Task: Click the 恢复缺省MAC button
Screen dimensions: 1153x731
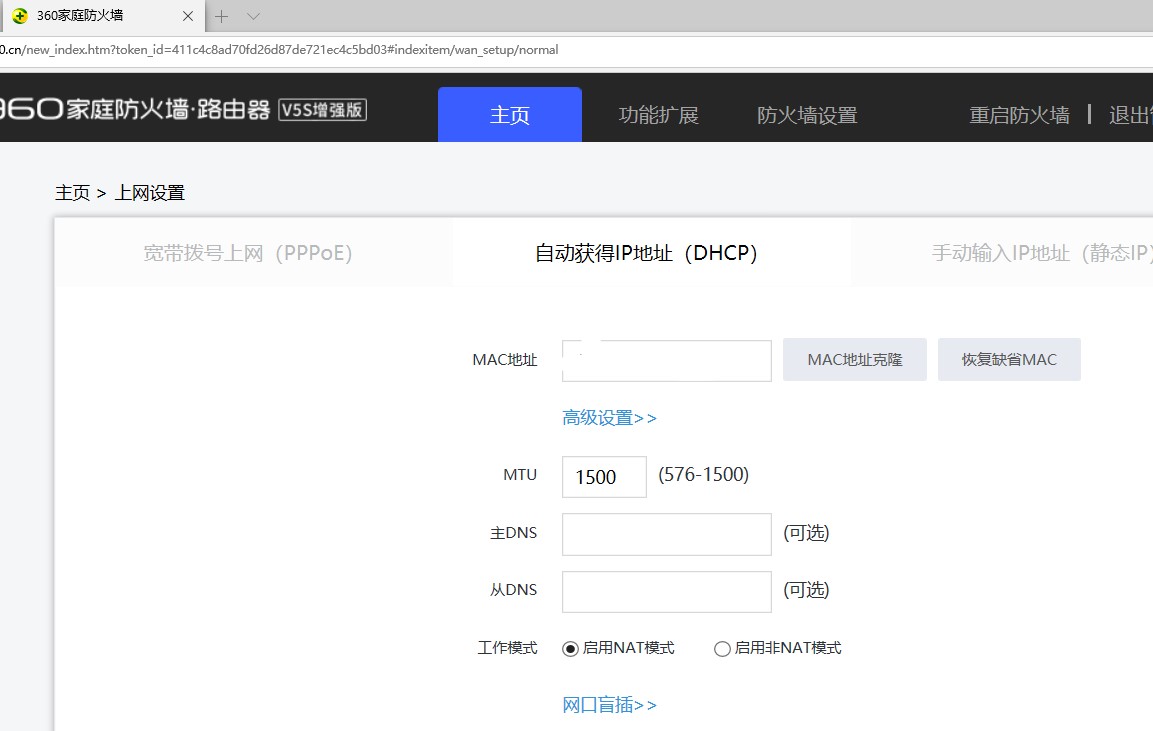Action: click(1009, 360)
